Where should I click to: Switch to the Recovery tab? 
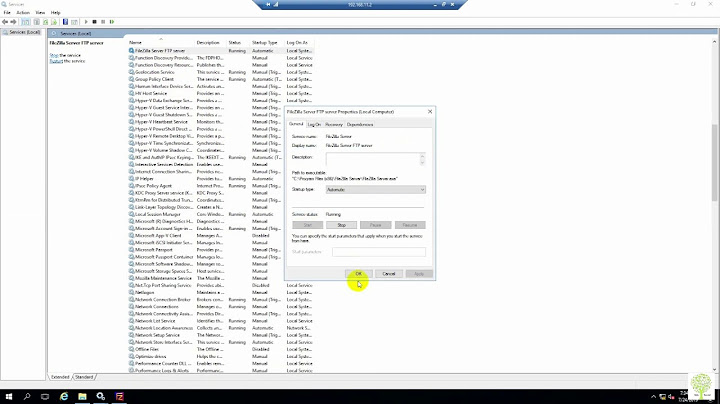334,124
